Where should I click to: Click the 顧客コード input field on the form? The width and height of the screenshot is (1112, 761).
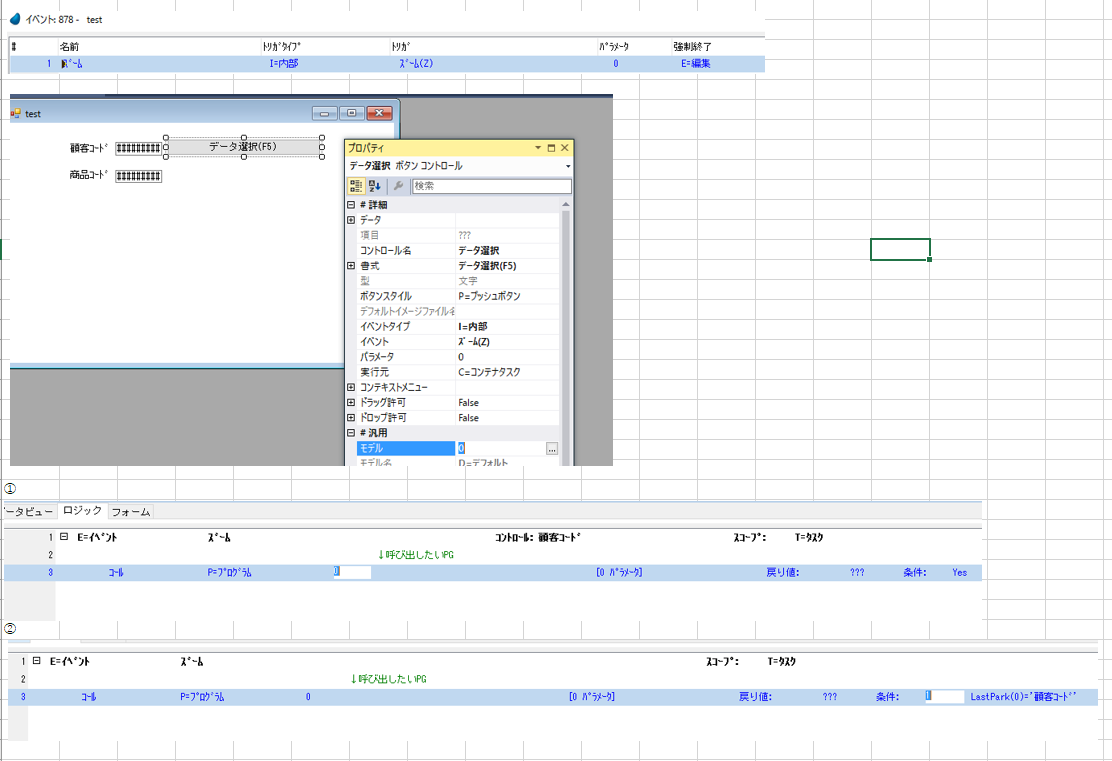point(138,148)
